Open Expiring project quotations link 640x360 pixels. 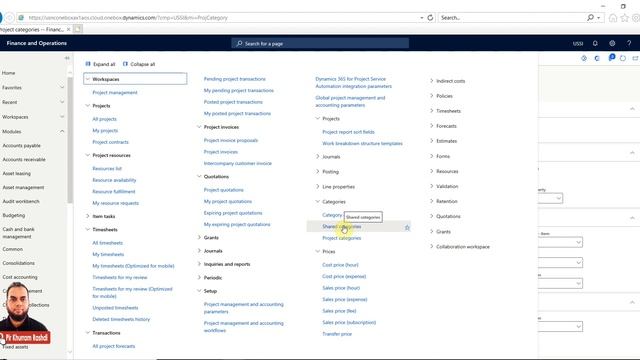pos(233,213)
